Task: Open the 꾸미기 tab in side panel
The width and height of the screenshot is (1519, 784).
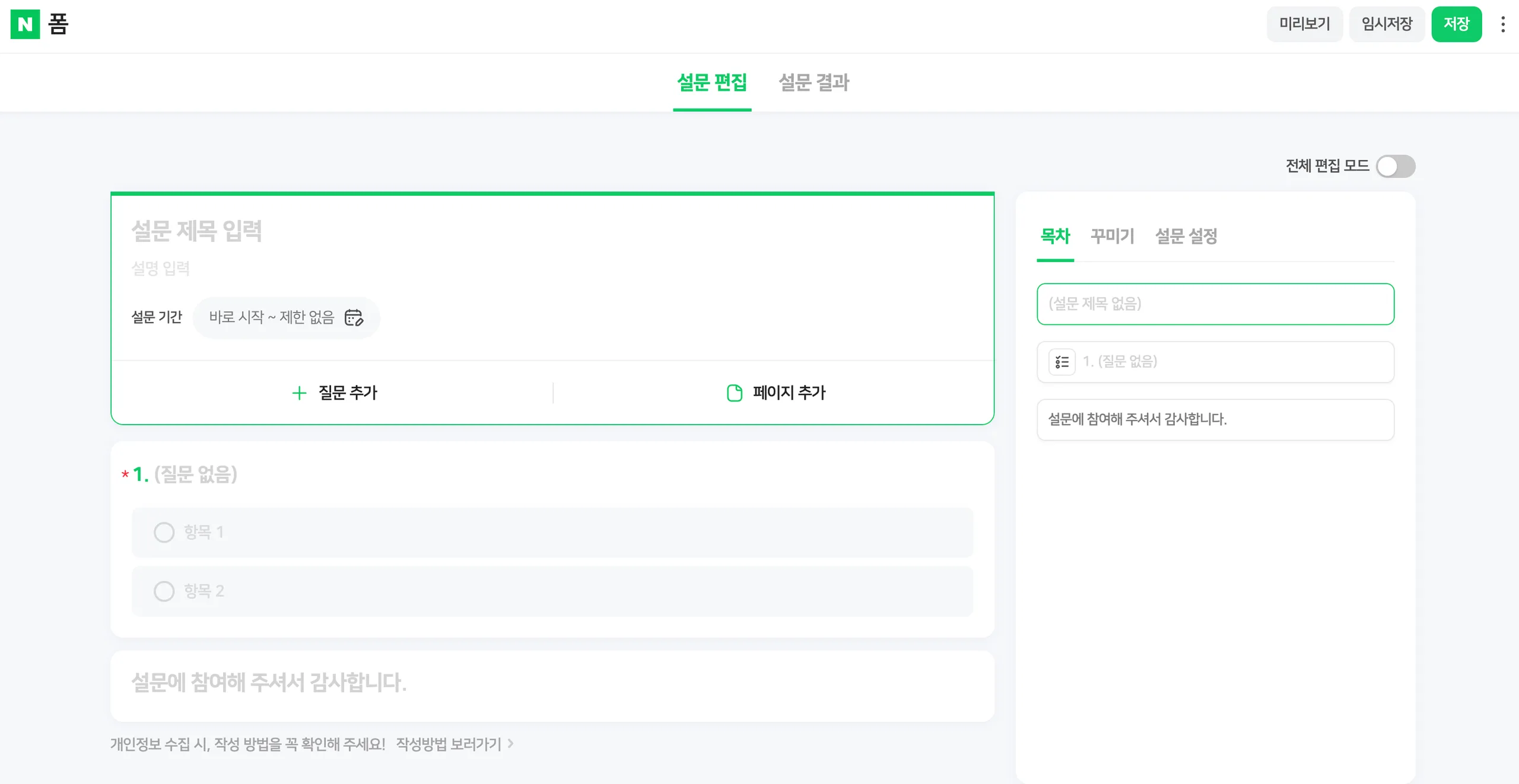Action: [x=1112, y=236]
